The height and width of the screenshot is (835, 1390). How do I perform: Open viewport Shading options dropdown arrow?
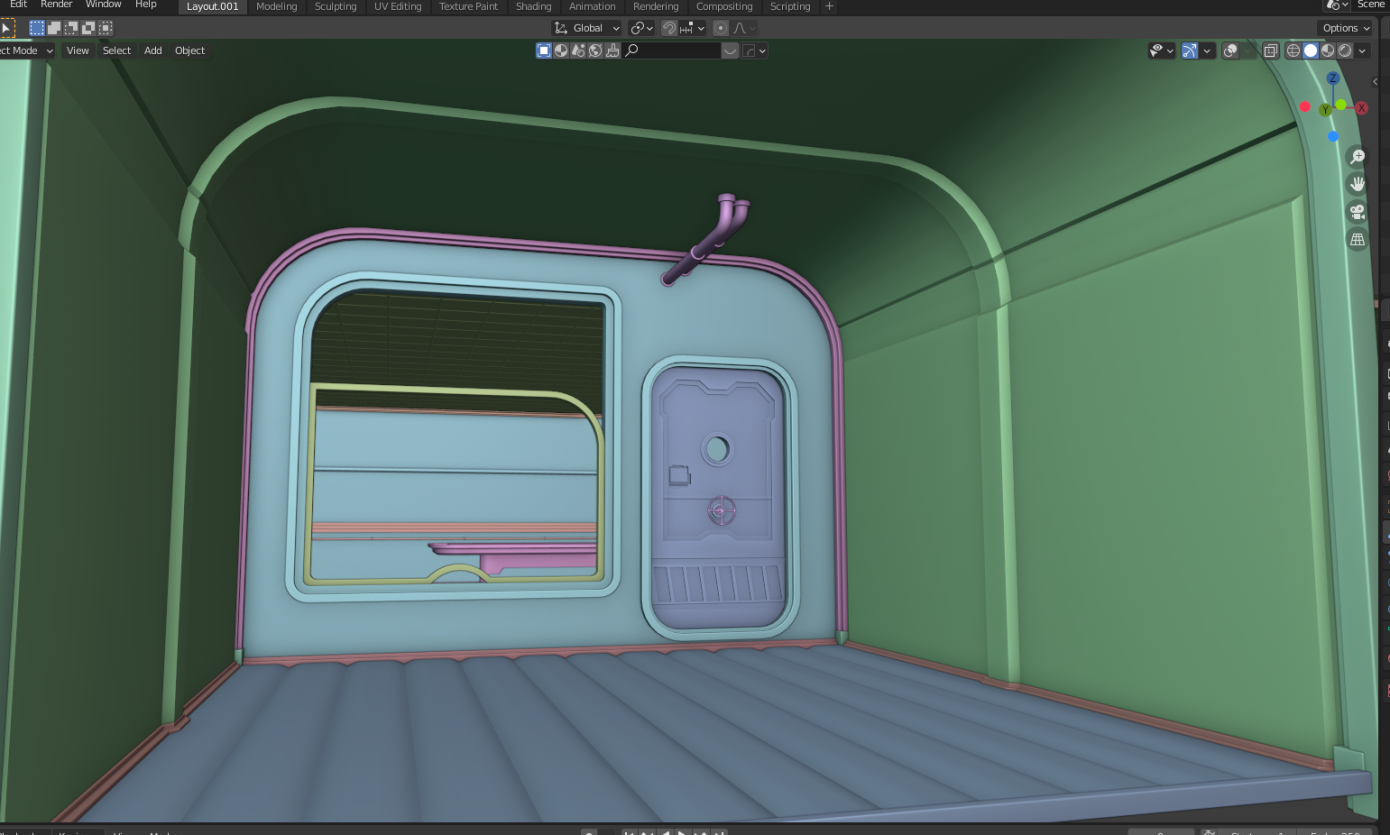tap(1363, 51)
